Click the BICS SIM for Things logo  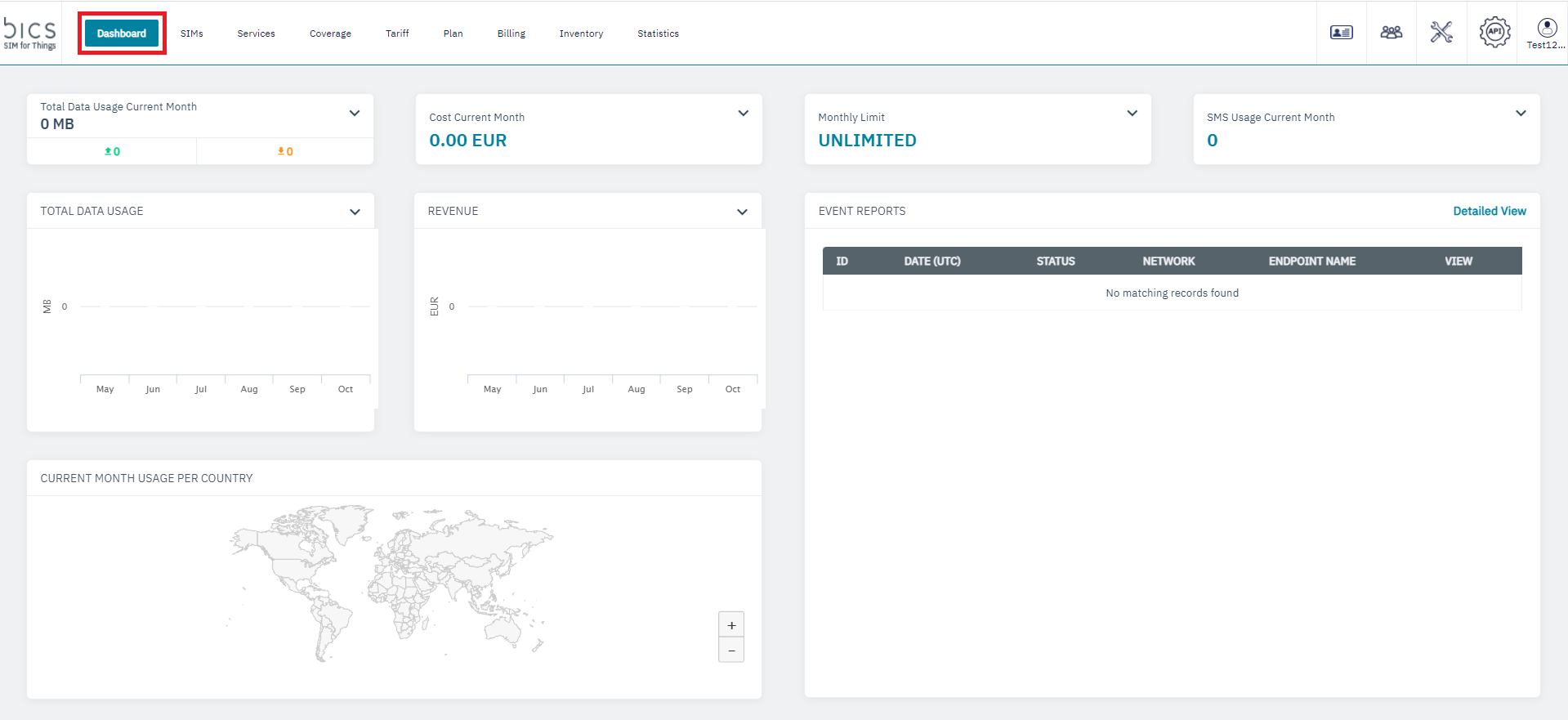tap(30, 33)
